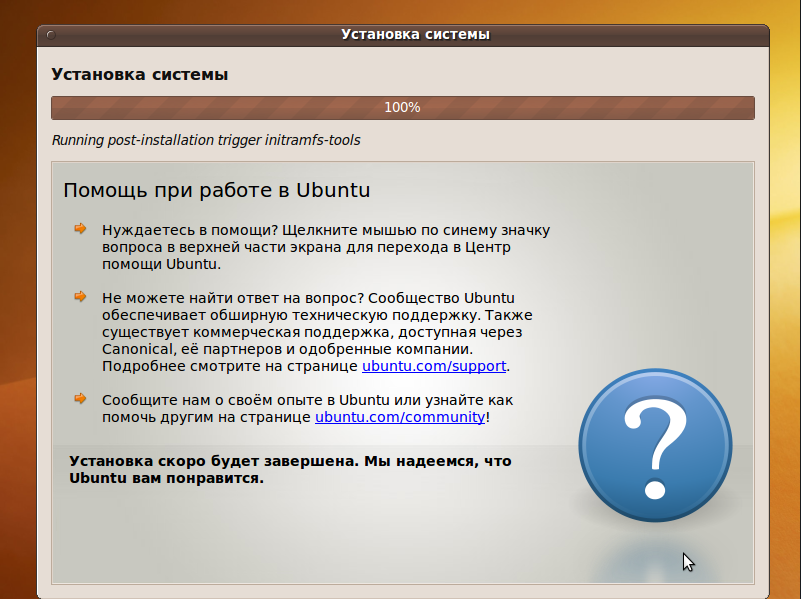Click the bold 'Установка скоро будет завершена' message

(290, 469)
